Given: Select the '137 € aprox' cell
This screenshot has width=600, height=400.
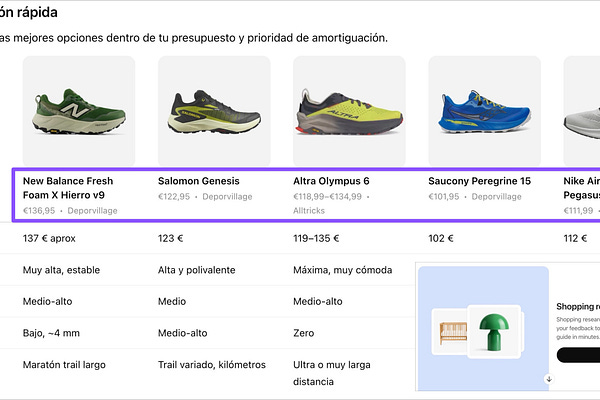Looking at the screenshot, I should (49, 238).
